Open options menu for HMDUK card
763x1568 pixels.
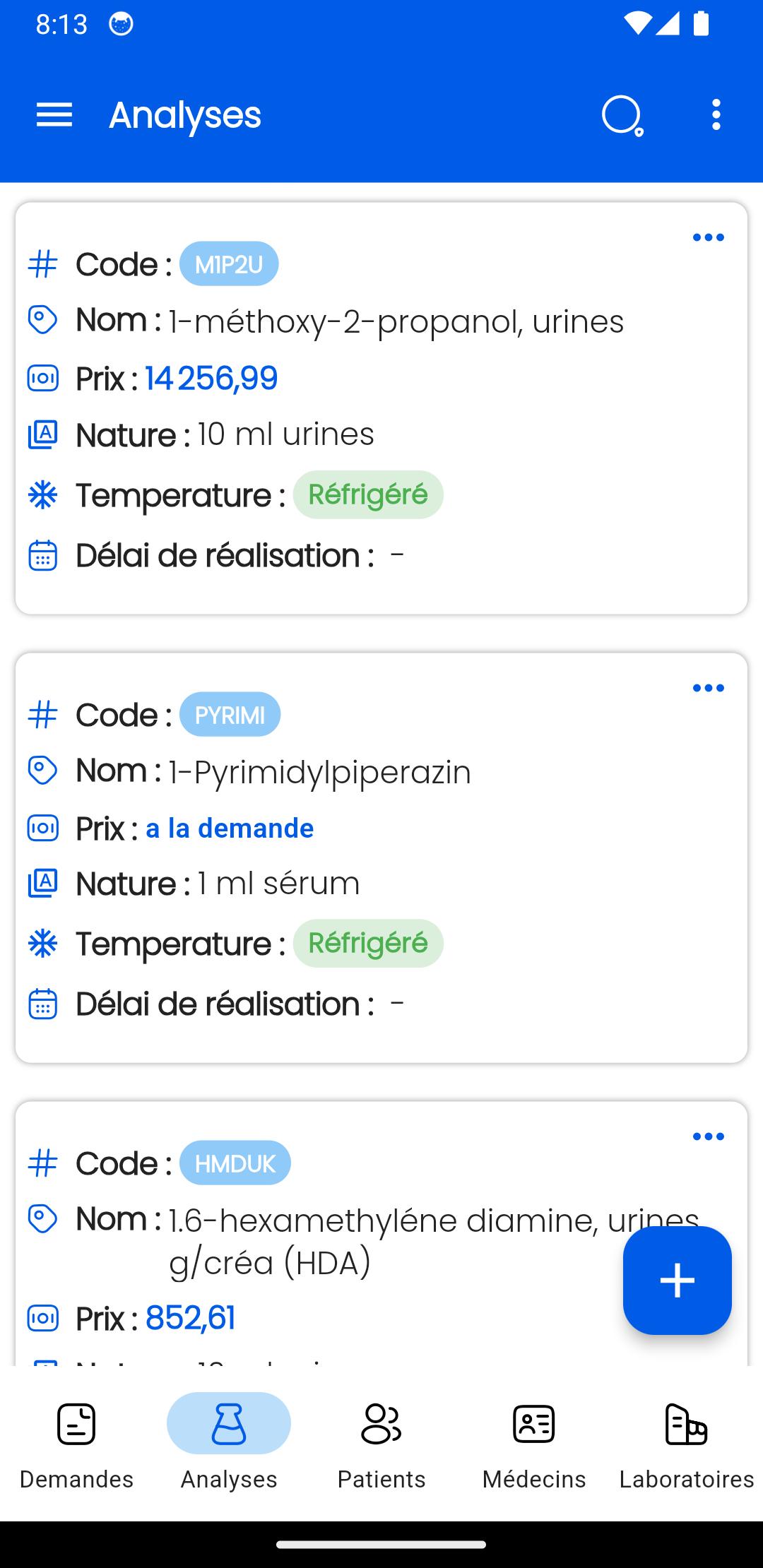(x=708, y=1136)
